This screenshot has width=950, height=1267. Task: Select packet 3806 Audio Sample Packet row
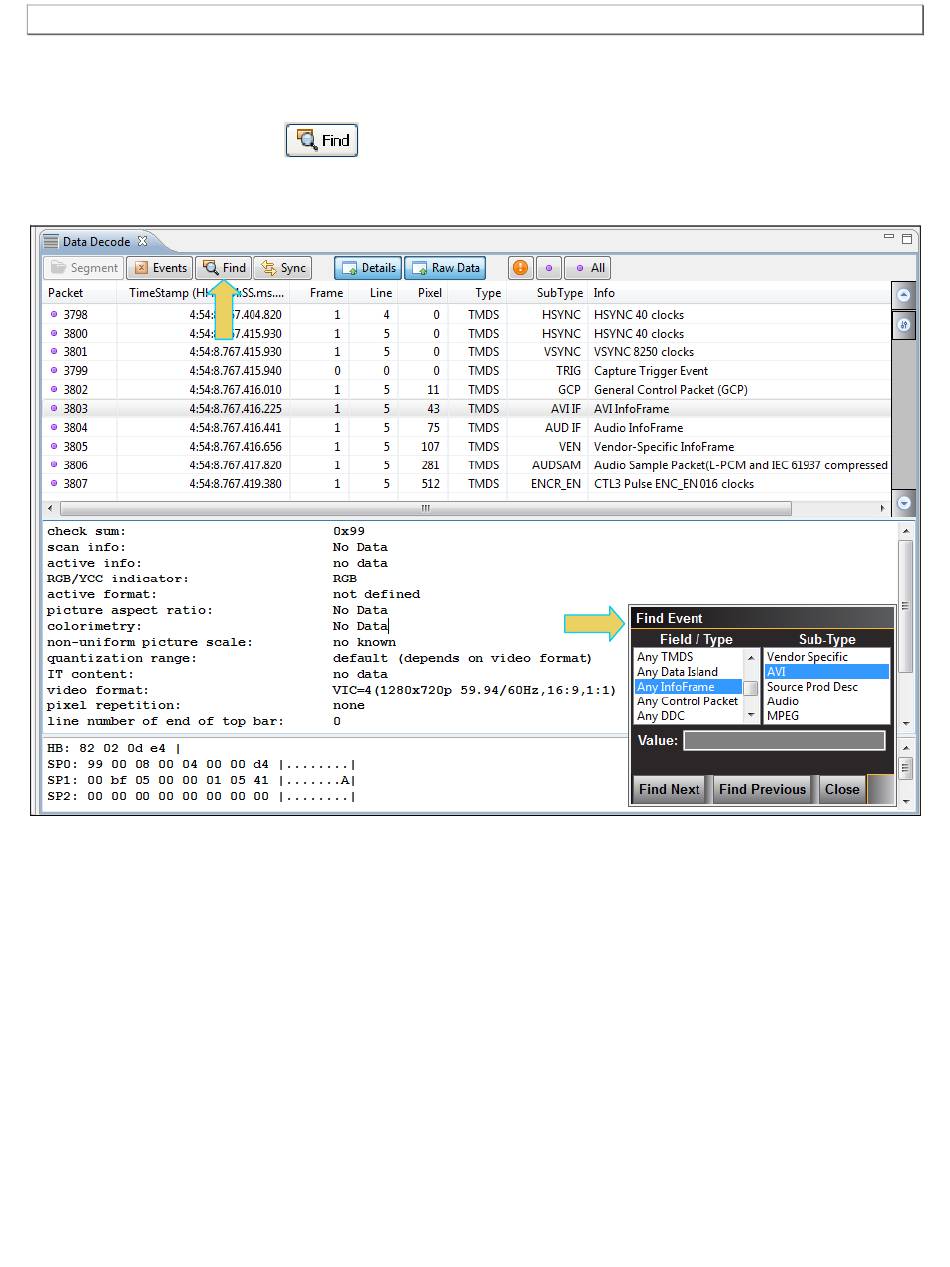point(467,465)
